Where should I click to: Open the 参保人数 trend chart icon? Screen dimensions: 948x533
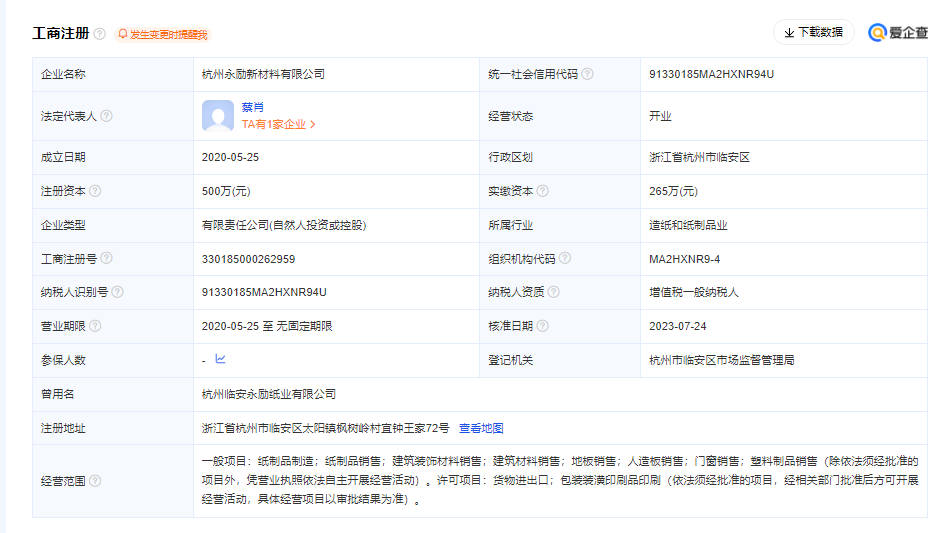[220, 359]
